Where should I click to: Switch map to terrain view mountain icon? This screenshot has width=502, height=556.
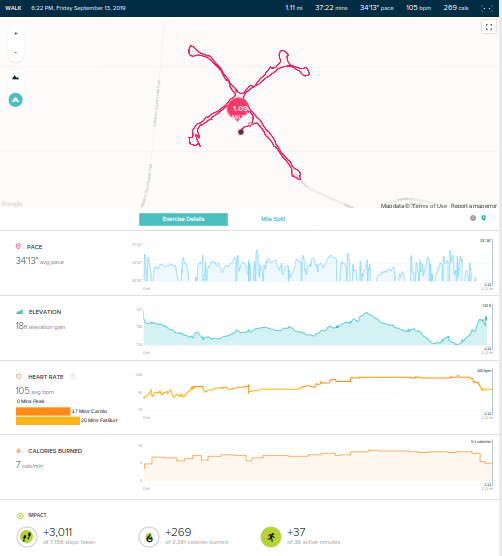pyautogui.click(x=16, y=77)
